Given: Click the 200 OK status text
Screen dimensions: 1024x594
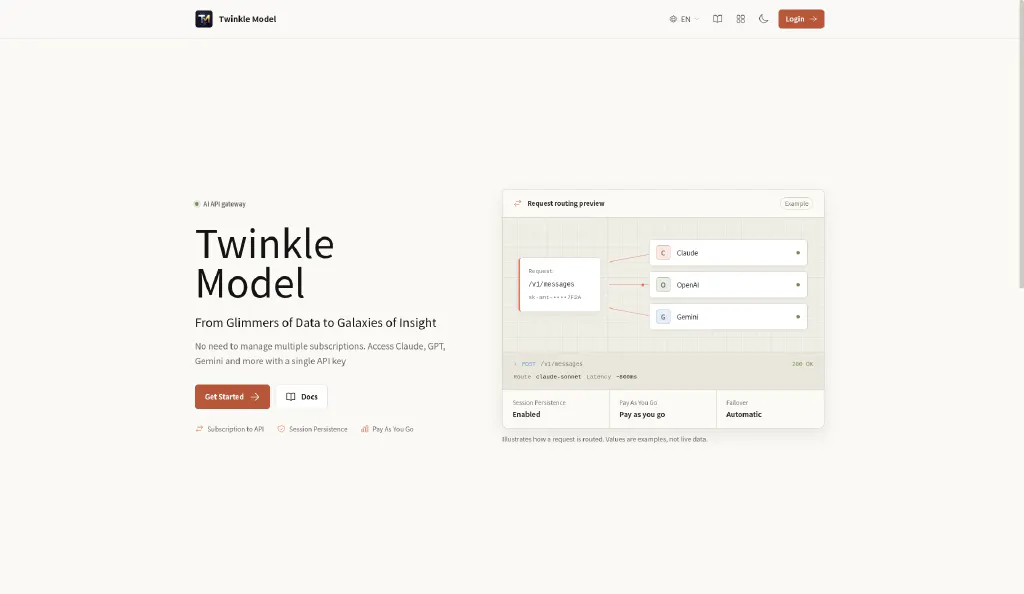Looking at the screenshot, I should point(803,364).
